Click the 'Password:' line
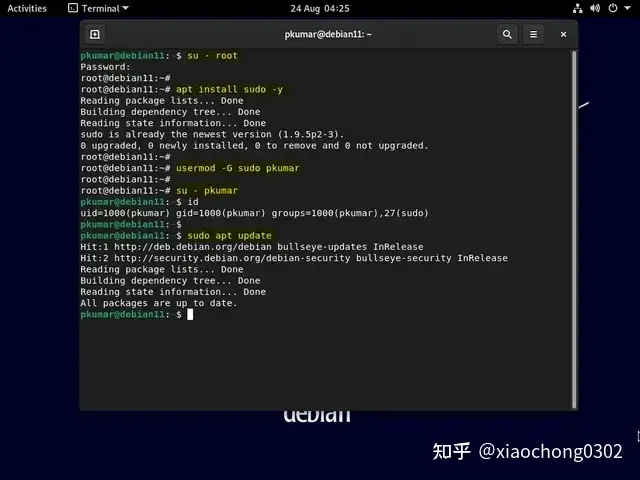Viewport: 640px width, 480px height. tap(105, 67)
